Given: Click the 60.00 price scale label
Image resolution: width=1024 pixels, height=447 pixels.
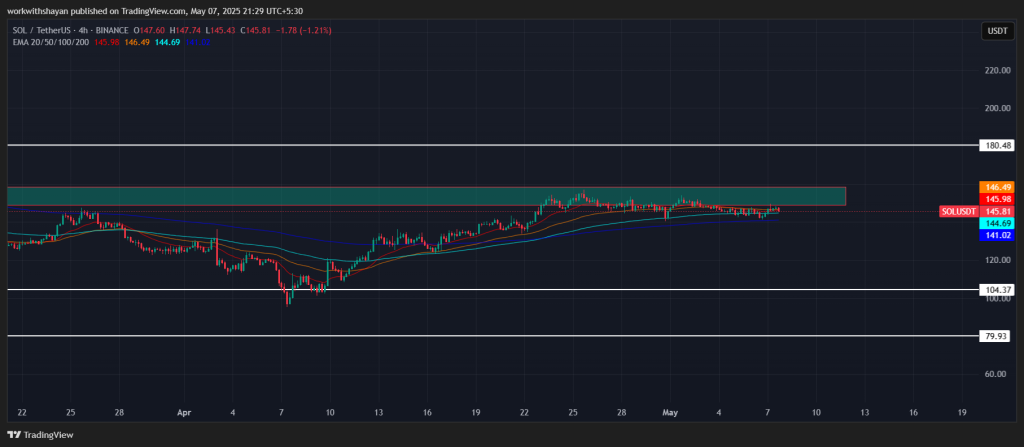Looking at the screenshot, I should pyautogui.click(x=997, y=374).
